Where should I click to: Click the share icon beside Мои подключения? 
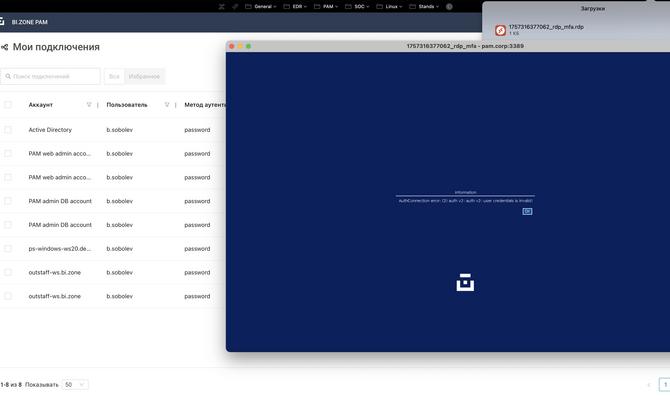(4, 47)
